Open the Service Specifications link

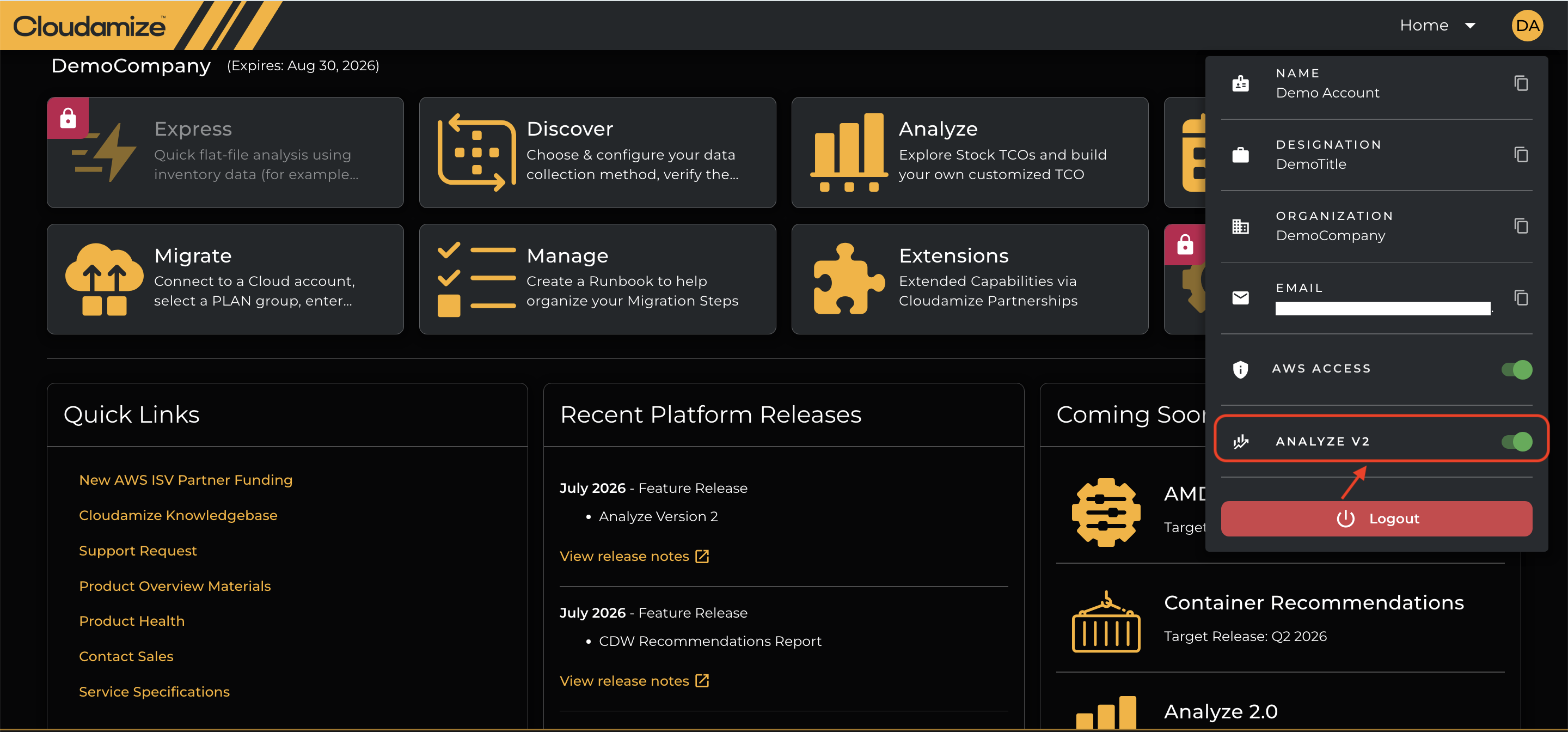click(x=154, y=691)
